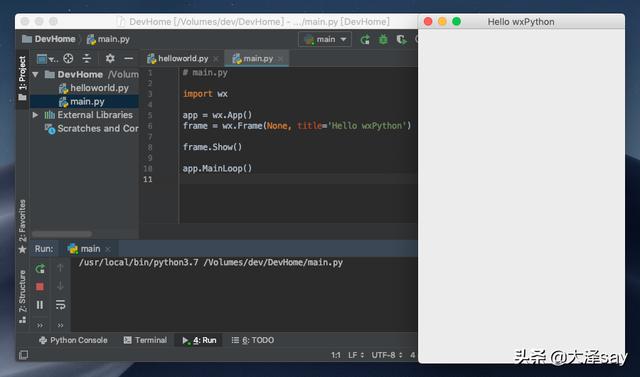Hide the Project panel with the minus icon
Image resolution: width=640 pixels, height=377 pixels.
pos(129,59)
